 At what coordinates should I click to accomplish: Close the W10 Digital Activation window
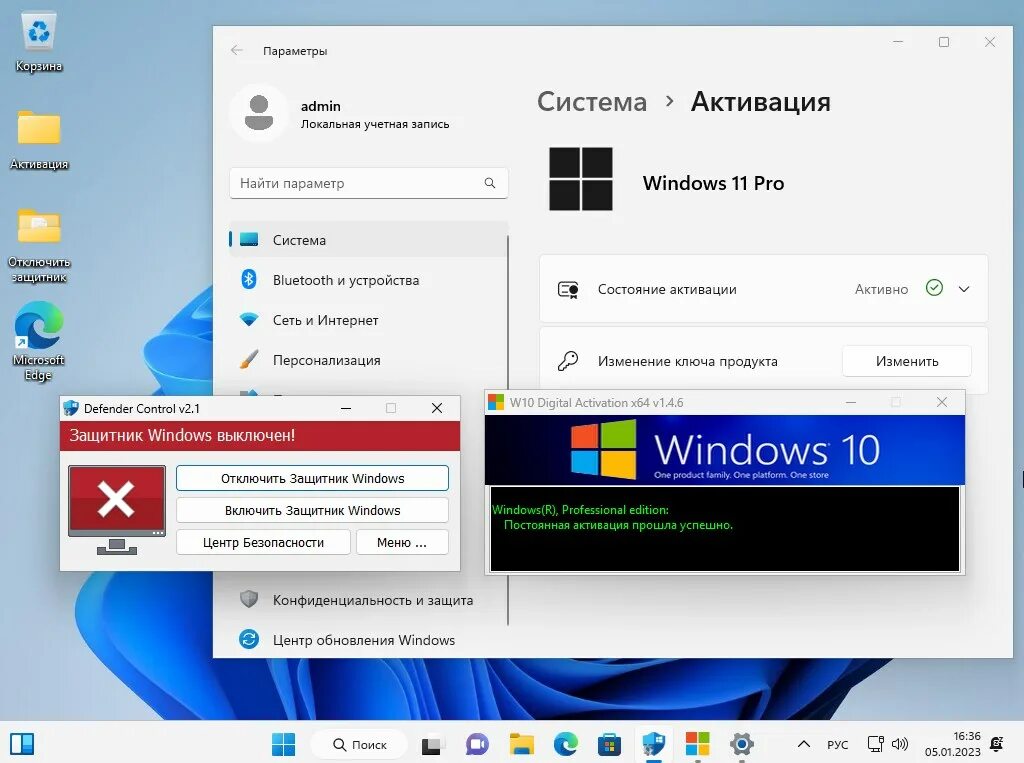[x=942, y=402]
